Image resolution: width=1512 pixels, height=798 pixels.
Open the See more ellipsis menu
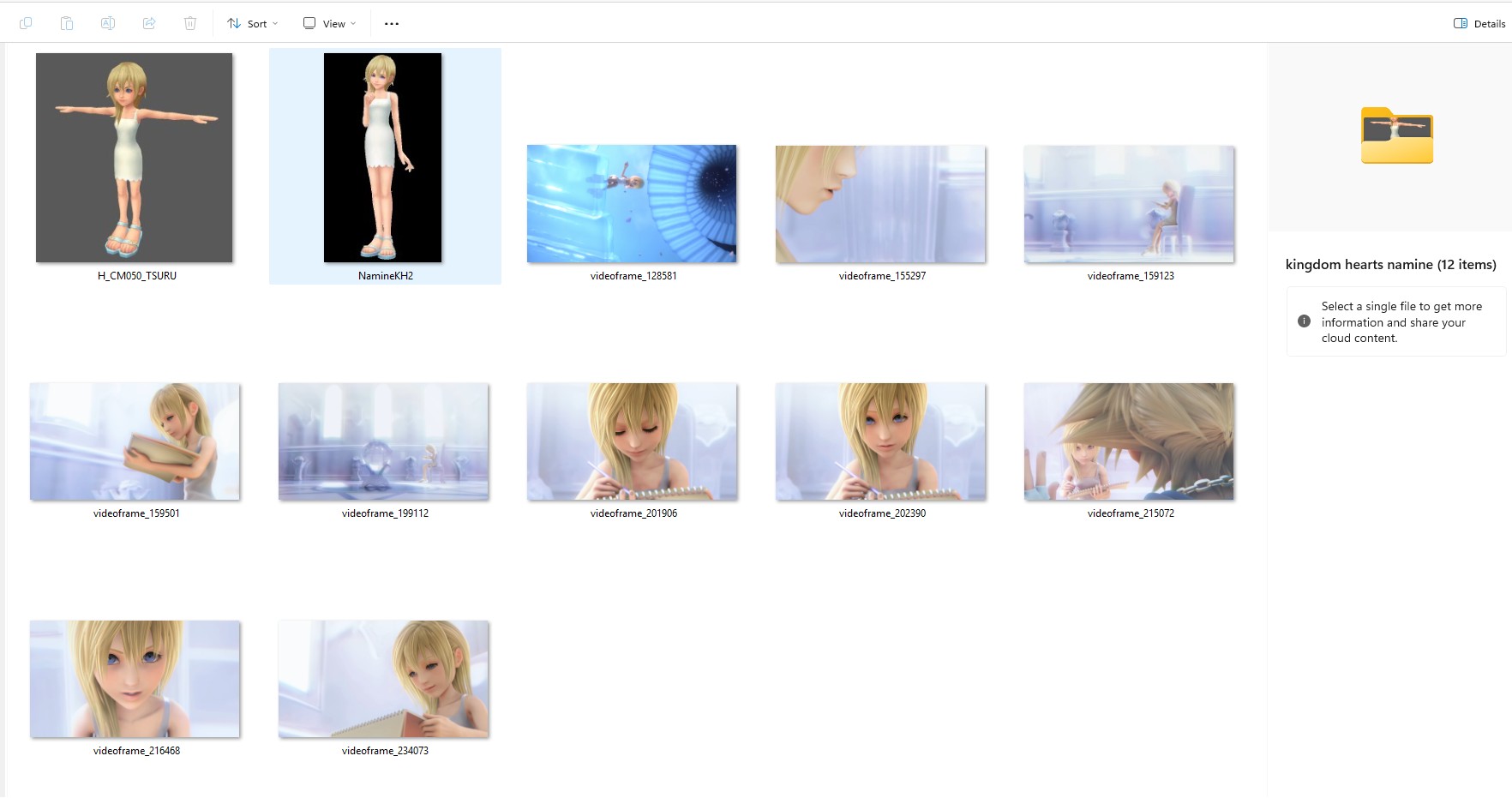(392, 23)
